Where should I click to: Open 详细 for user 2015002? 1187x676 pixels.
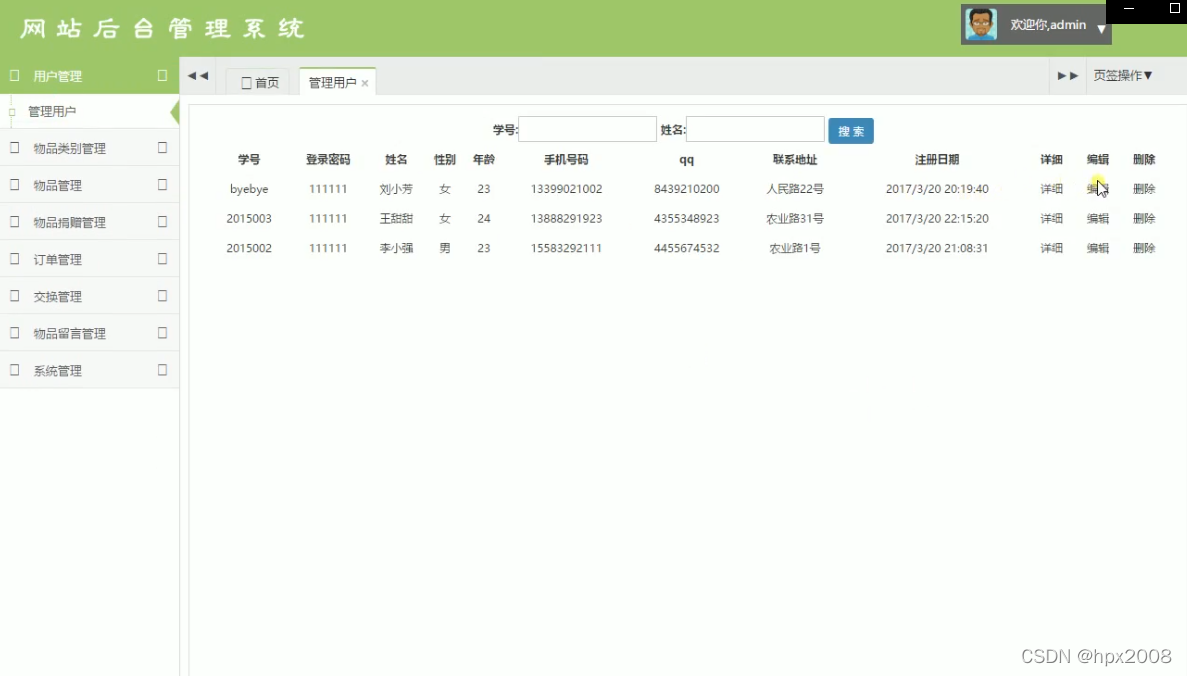(1051, 248)
